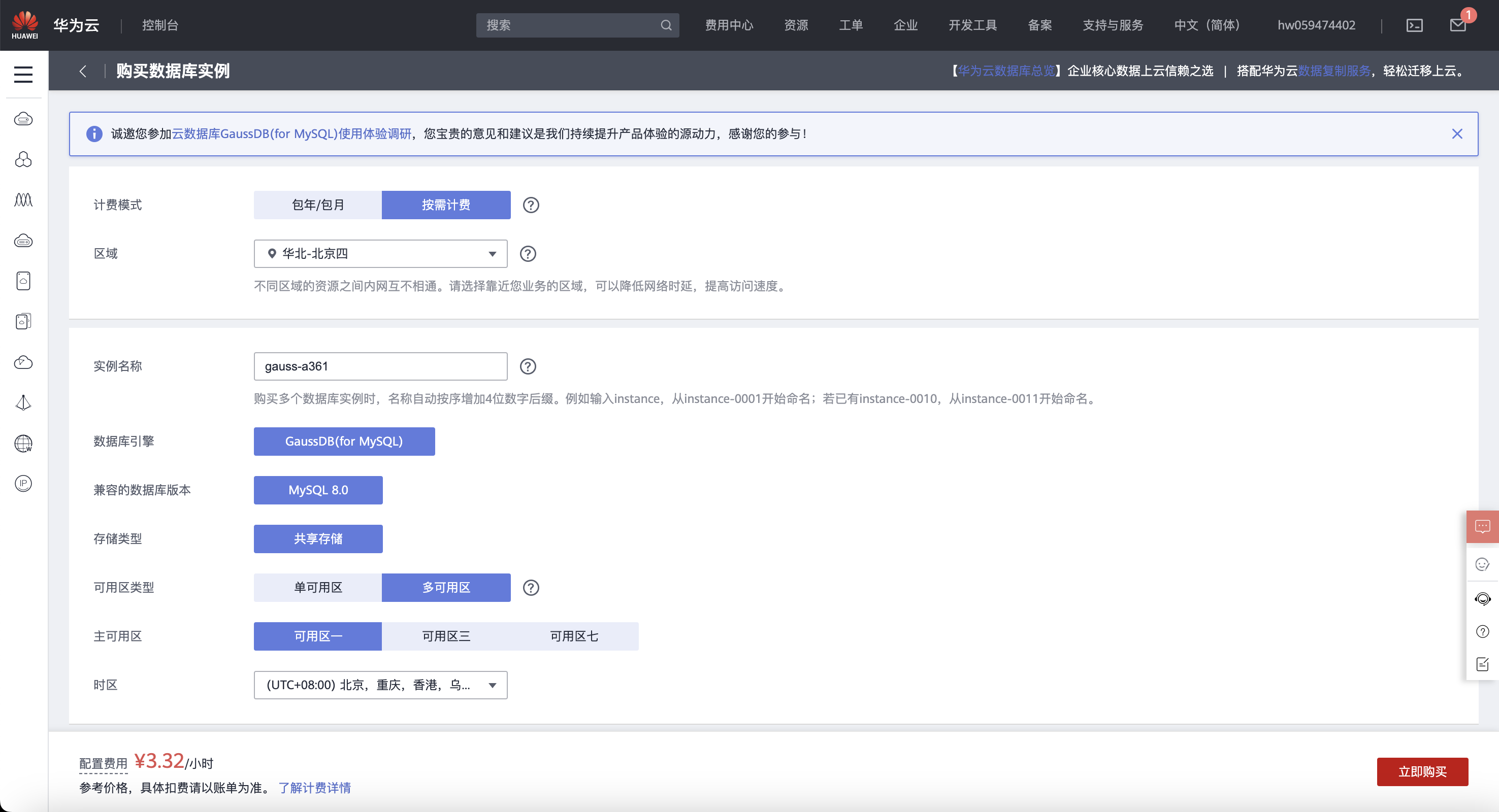Select 包年/包月 billing mode

(318, 205)
